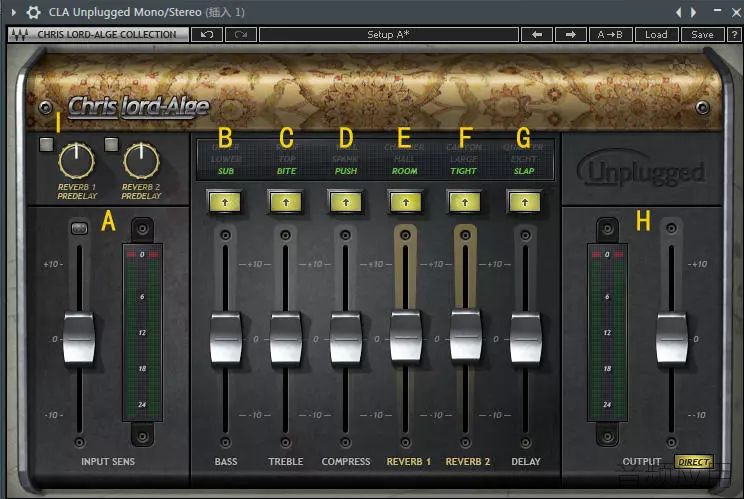The width and height of the screenshot is (744, 499).
Task: Cycle the Delay mode arrow button
Action: [x=525, y=203]
